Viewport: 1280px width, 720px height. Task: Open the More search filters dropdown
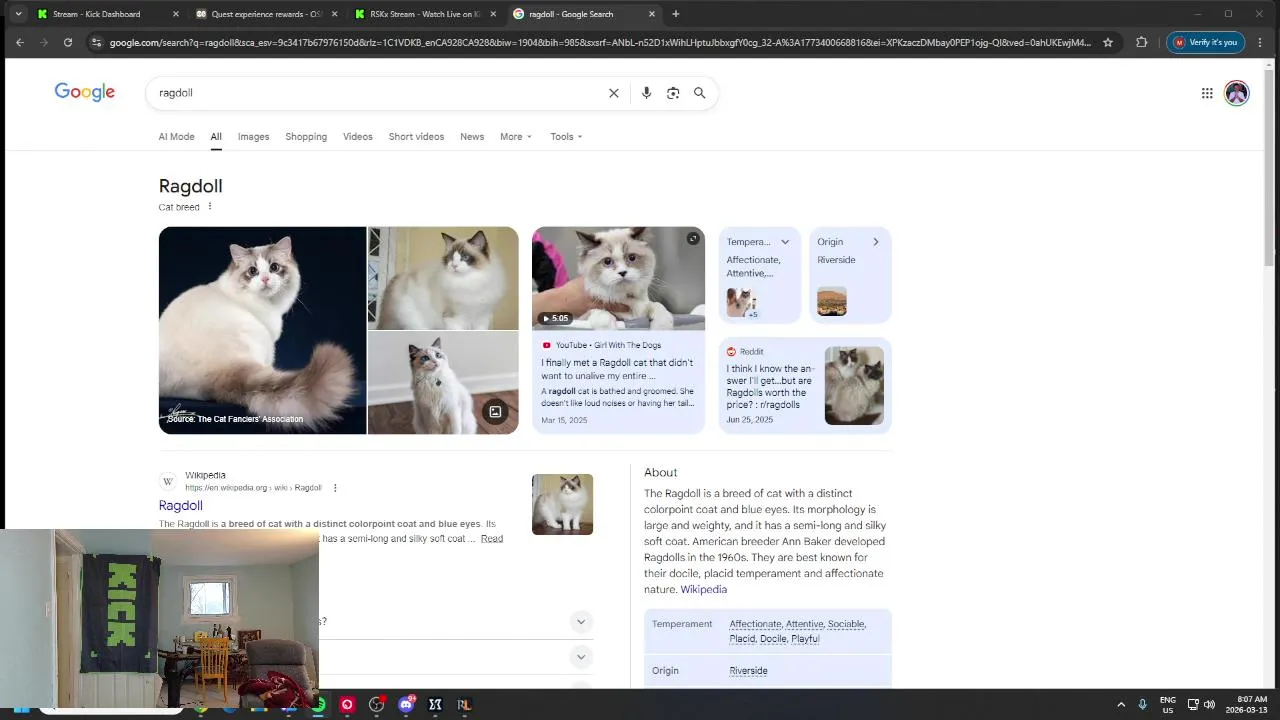pos(516,137)
